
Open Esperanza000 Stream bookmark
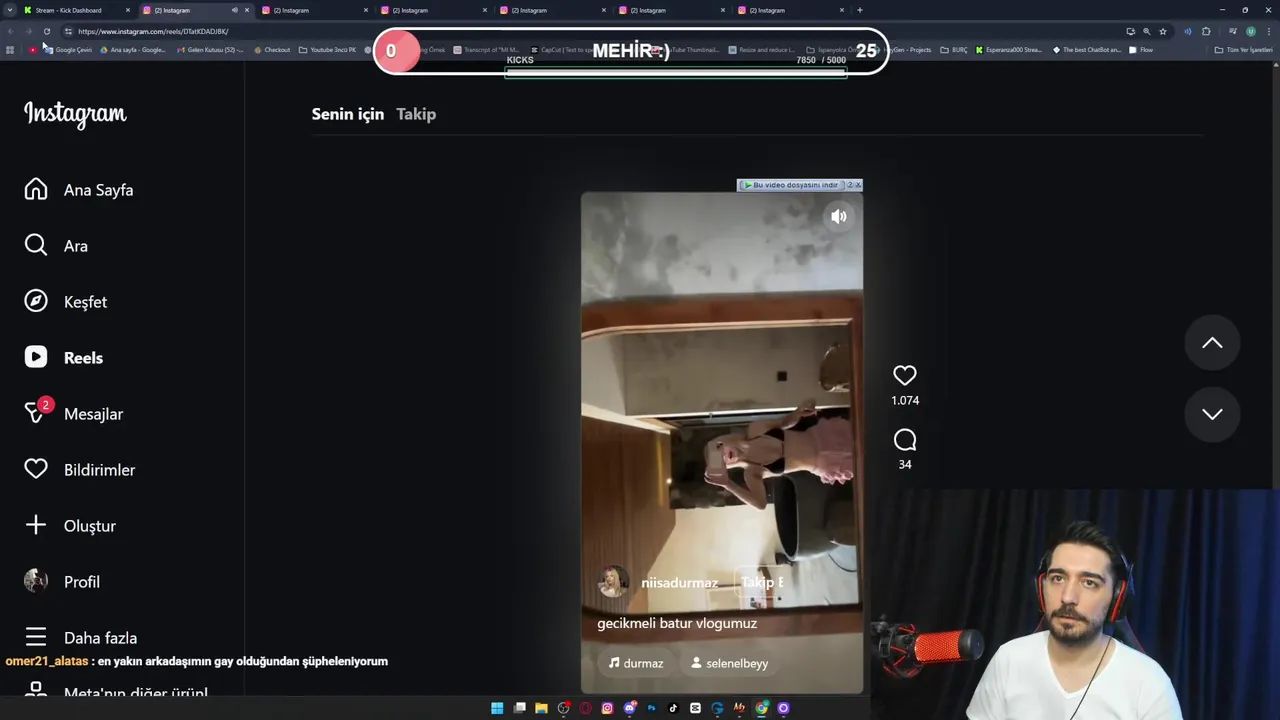[x=1008, y=49]
